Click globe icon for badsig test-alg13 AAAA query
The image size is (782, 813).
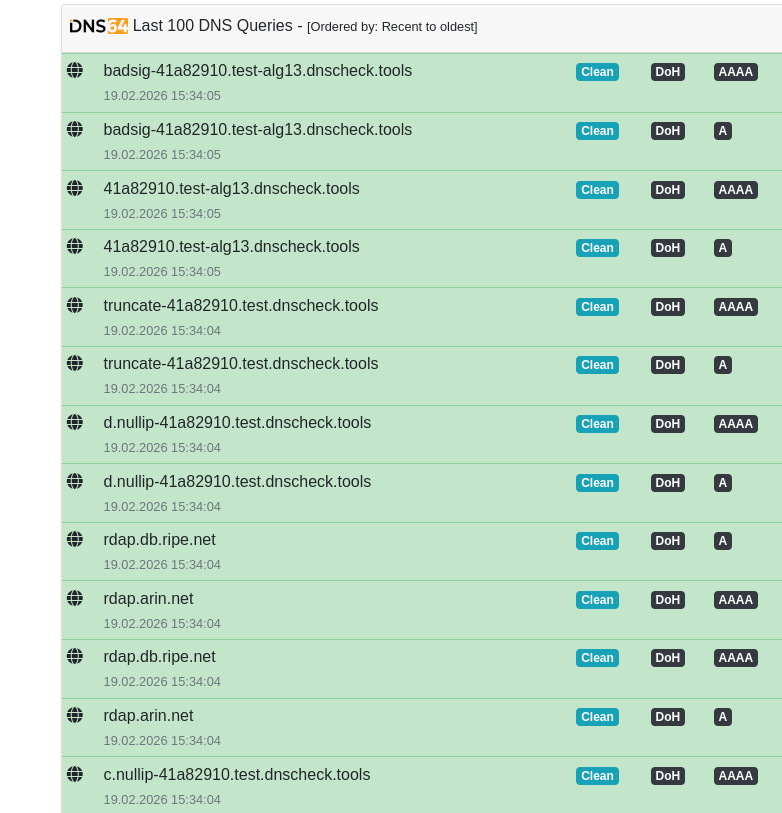[x=75, y=70]
